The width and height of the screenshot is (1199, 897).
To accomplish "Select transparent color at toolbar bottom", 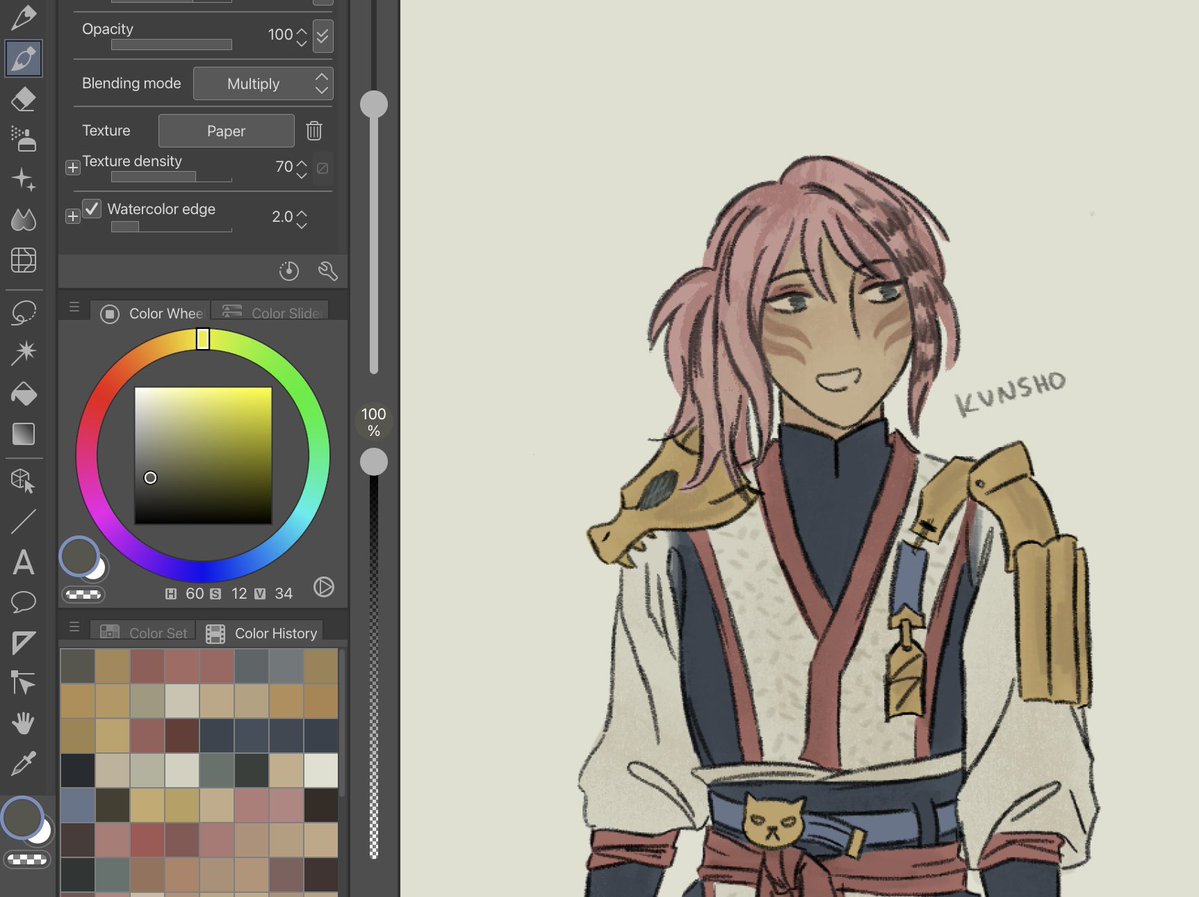I will tap(28, 860).
